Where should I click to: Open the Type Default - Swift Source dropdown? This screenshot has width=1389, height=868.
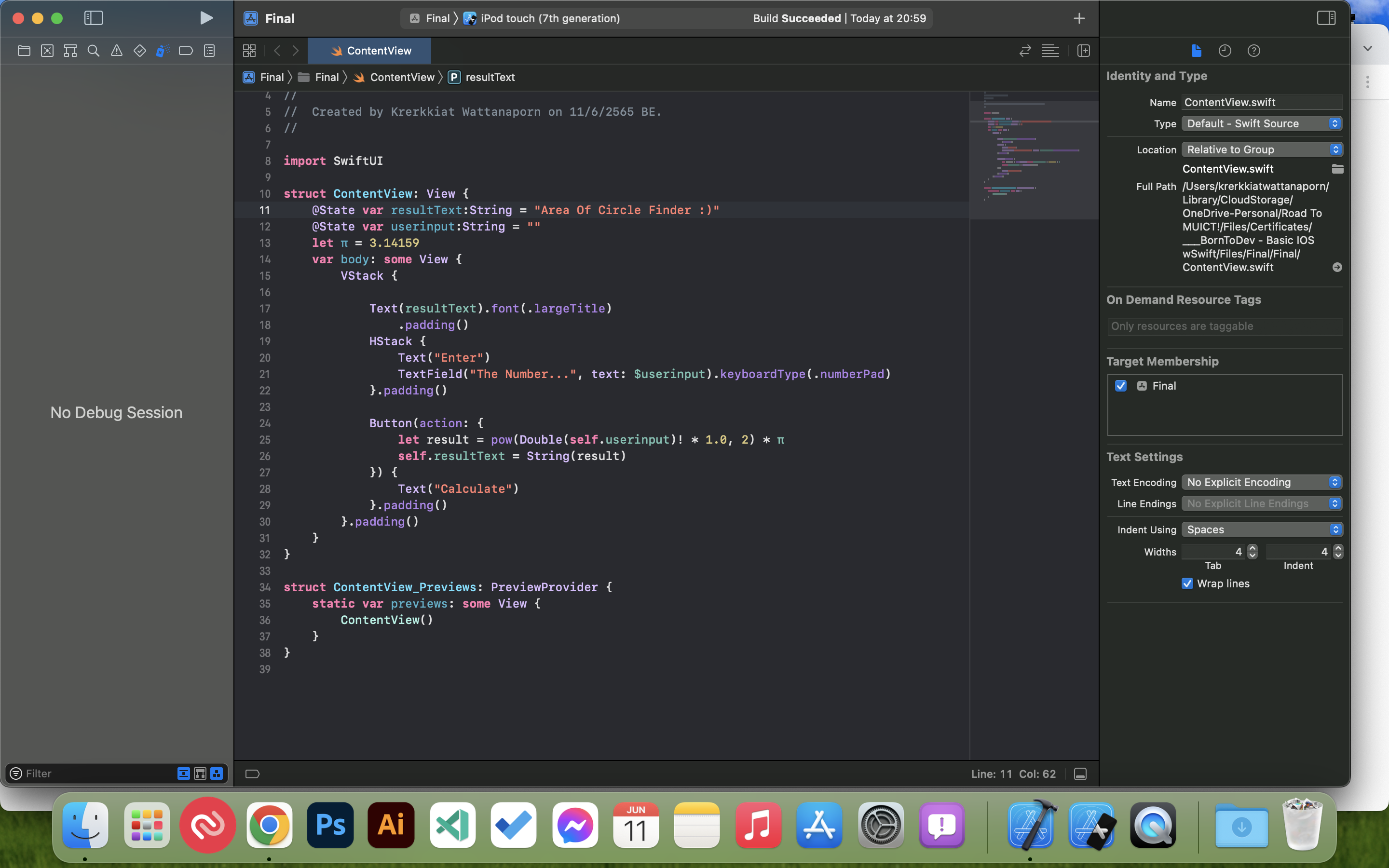[x=1262, y=123]
